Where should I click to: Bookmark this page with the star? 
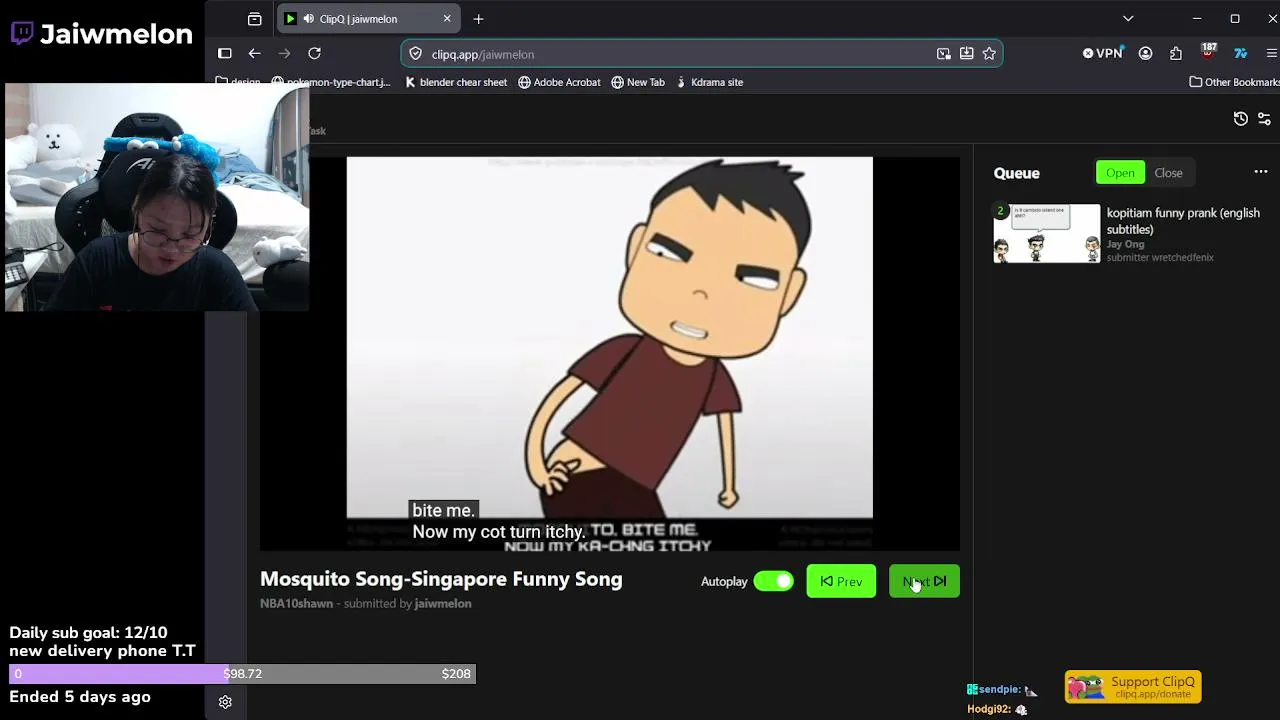(x=989, y=54)
